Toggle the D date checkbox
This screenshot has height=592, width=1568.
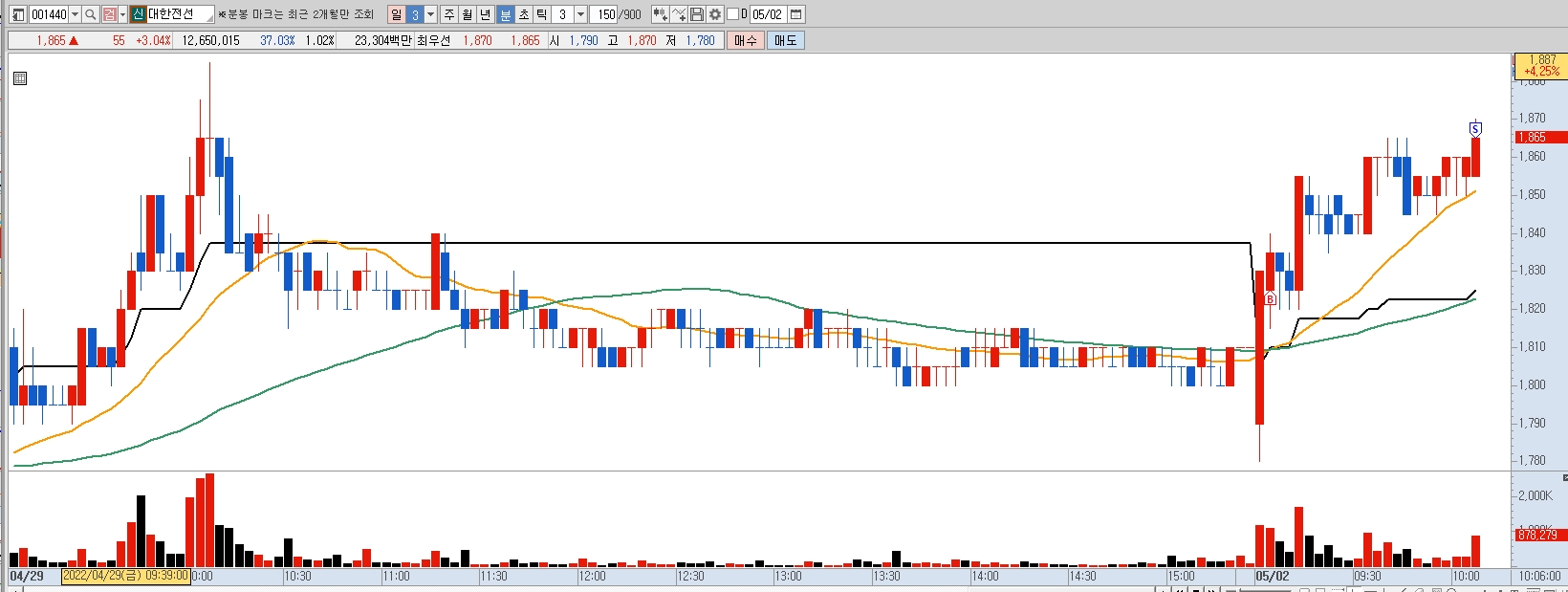click(732, 14)
